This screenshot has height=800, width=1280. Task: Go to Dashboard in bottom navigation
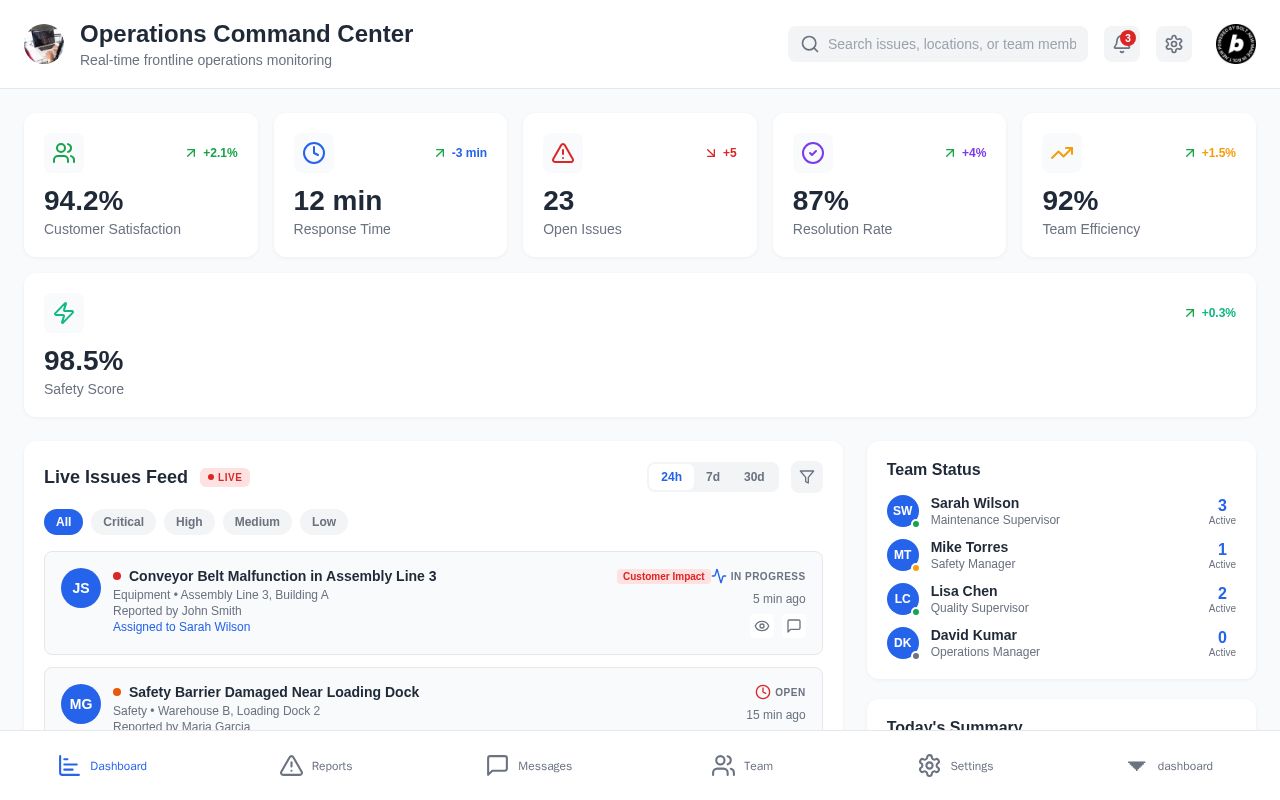tap(103, 766)
